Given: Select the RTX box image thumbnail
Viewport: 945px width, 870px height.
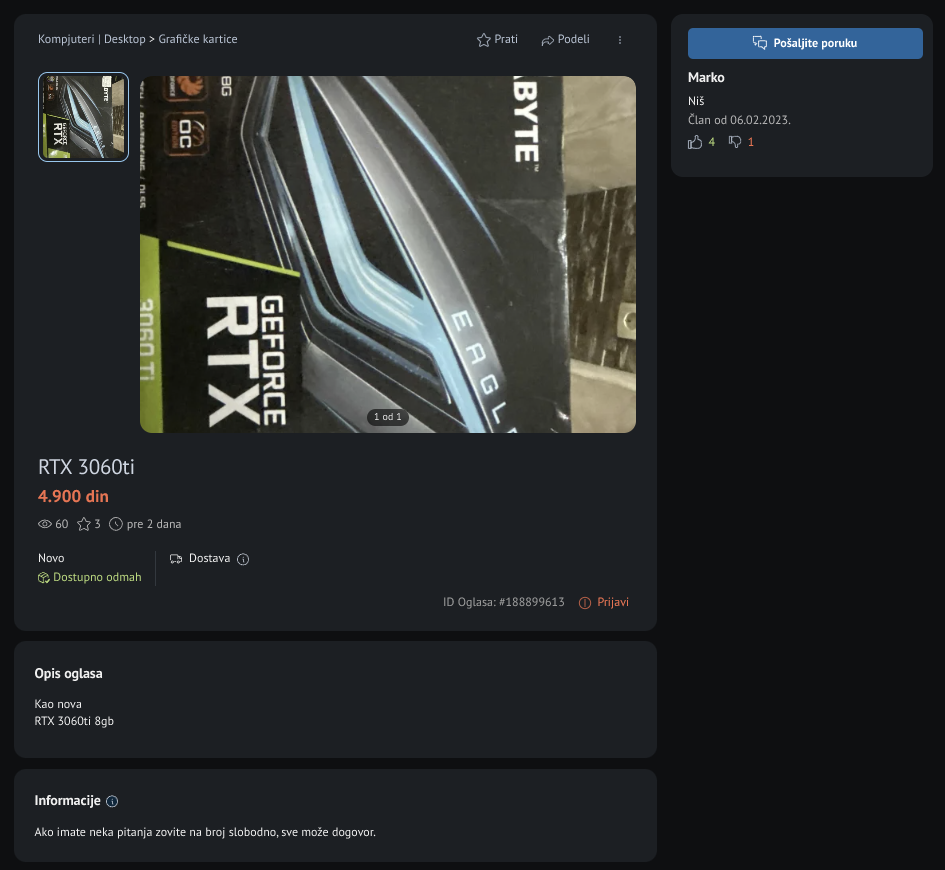Looking at the screenshot, I should (x=83, y=117).
